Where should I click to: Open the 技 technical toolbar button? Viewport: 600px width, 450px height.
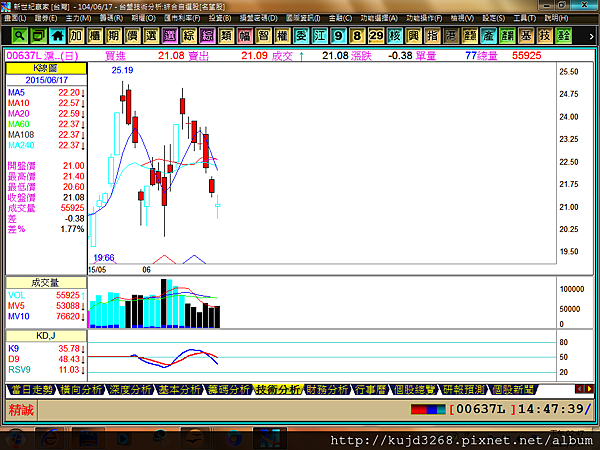545,36
